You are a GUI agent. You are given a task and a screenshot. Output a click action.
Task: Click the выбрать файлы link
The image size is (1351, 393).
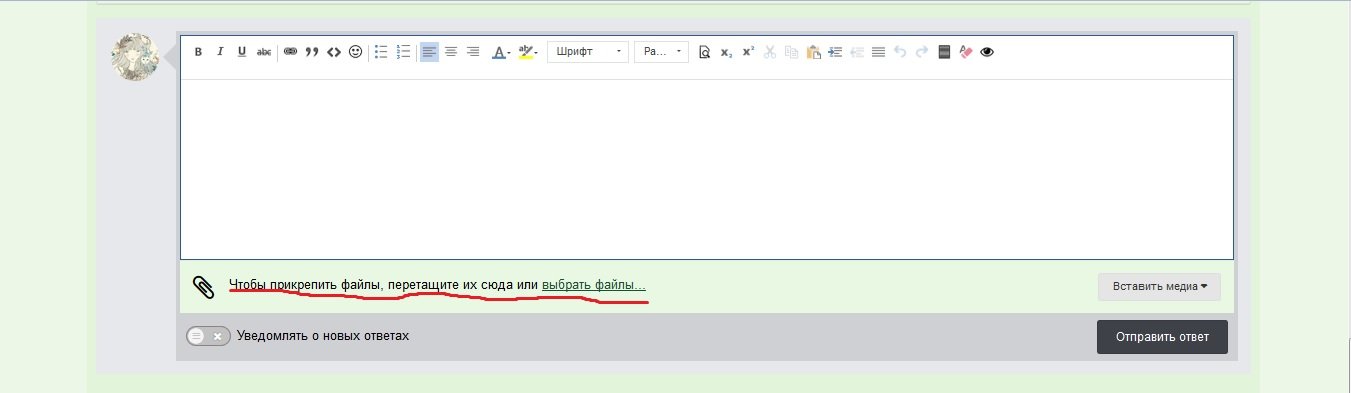coord(594,286)
